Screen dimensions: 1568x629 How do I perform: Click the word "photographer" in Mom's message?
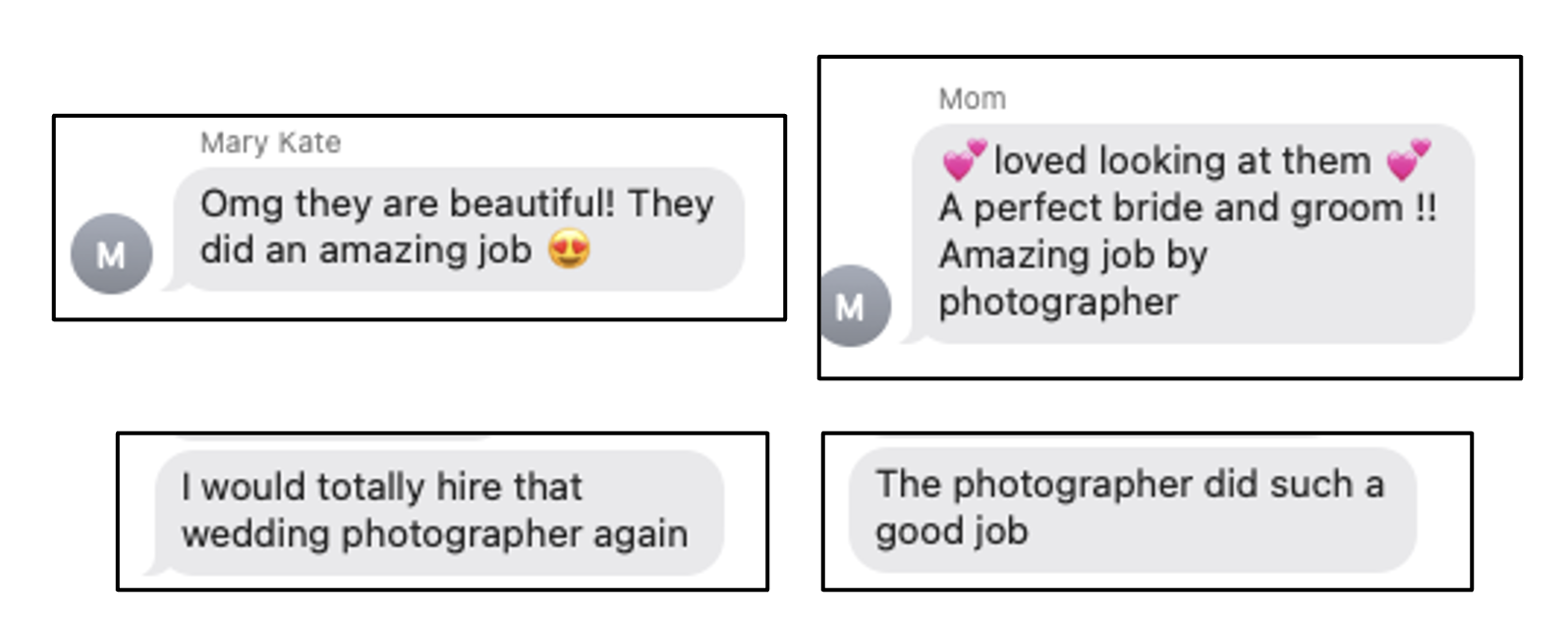tap(1058, 302)
